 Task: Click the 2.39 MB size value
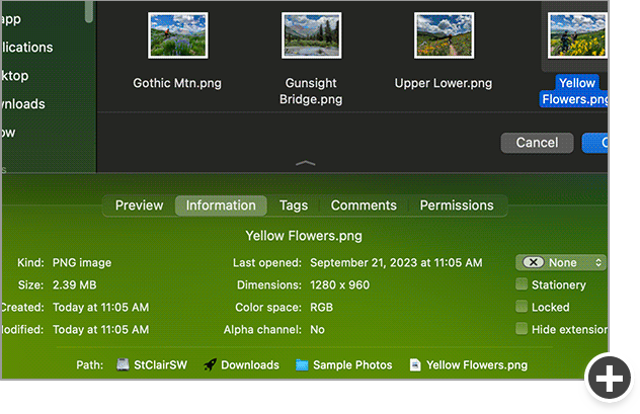click(74, 285)
